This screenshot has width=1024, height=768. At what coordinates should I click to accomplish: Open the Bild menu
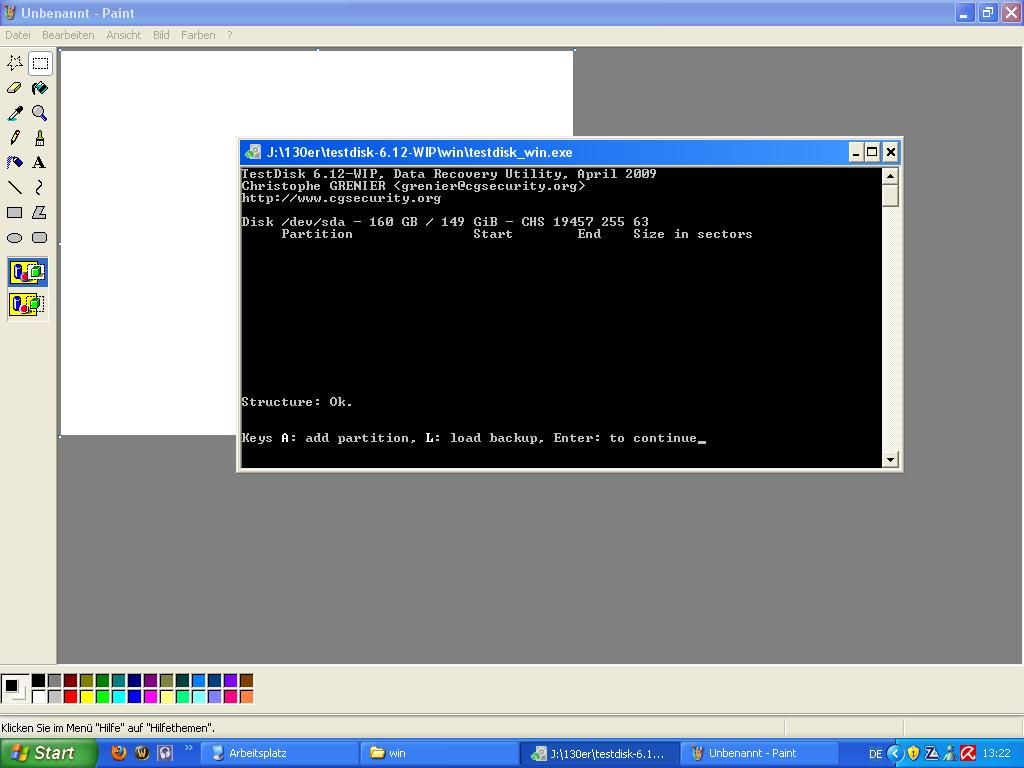coord(161,35)
